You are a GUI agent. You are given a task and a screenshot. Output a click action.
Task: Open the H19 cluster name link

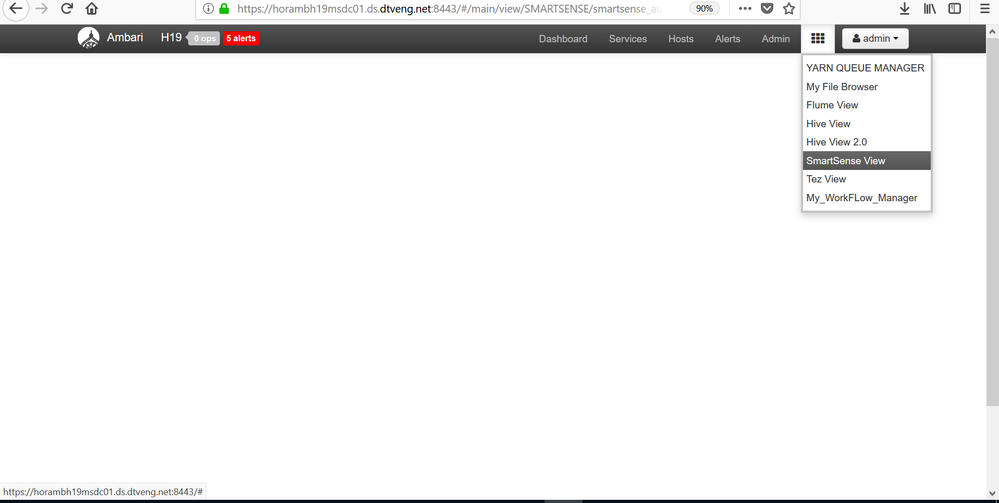pos(171,38)
